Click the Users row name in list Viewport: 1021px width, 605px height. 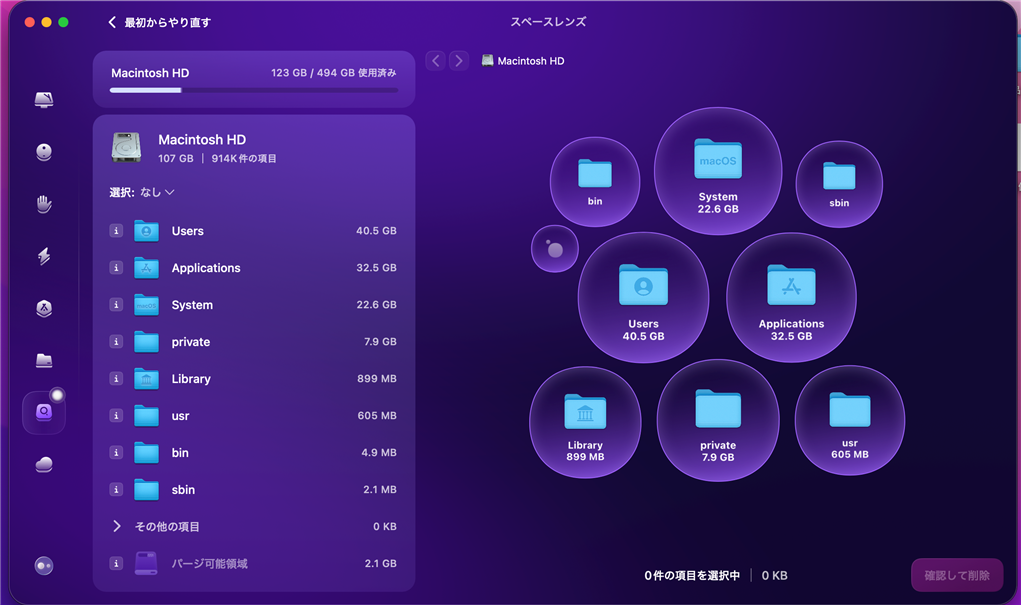[x=188, y=231]
